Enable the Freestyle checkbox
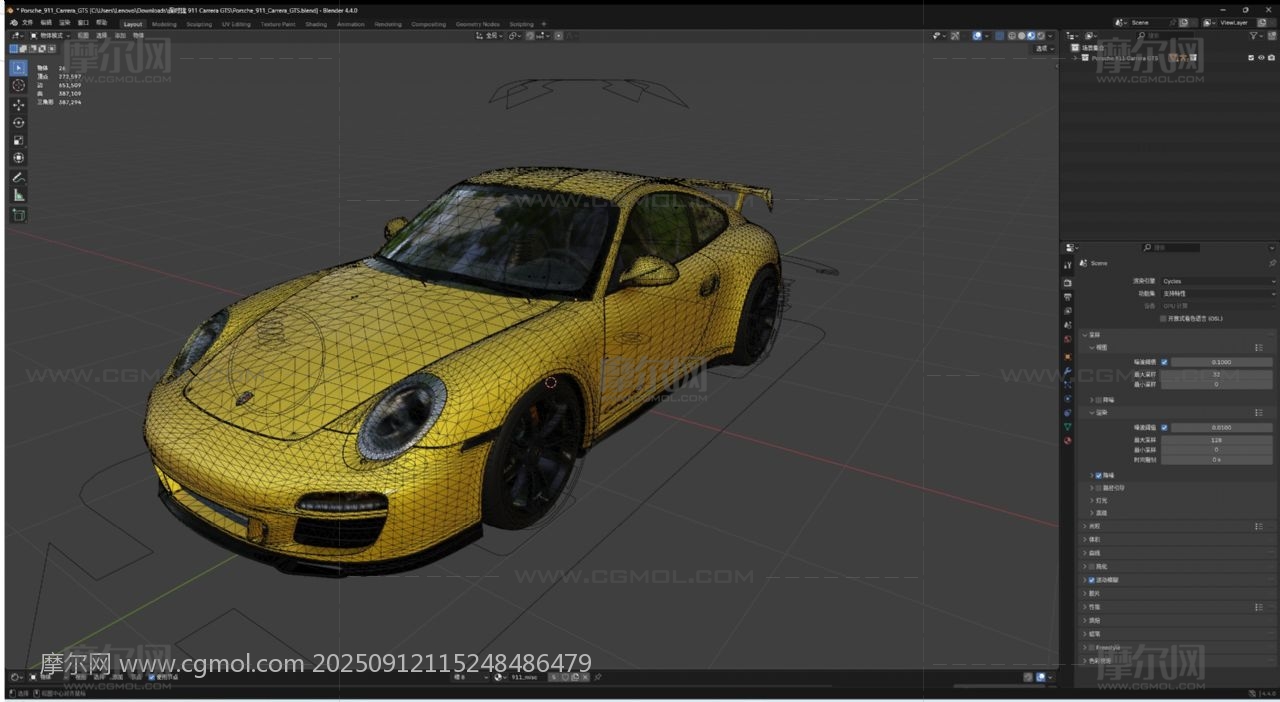1280x702 pixels. click(1091, 647)
